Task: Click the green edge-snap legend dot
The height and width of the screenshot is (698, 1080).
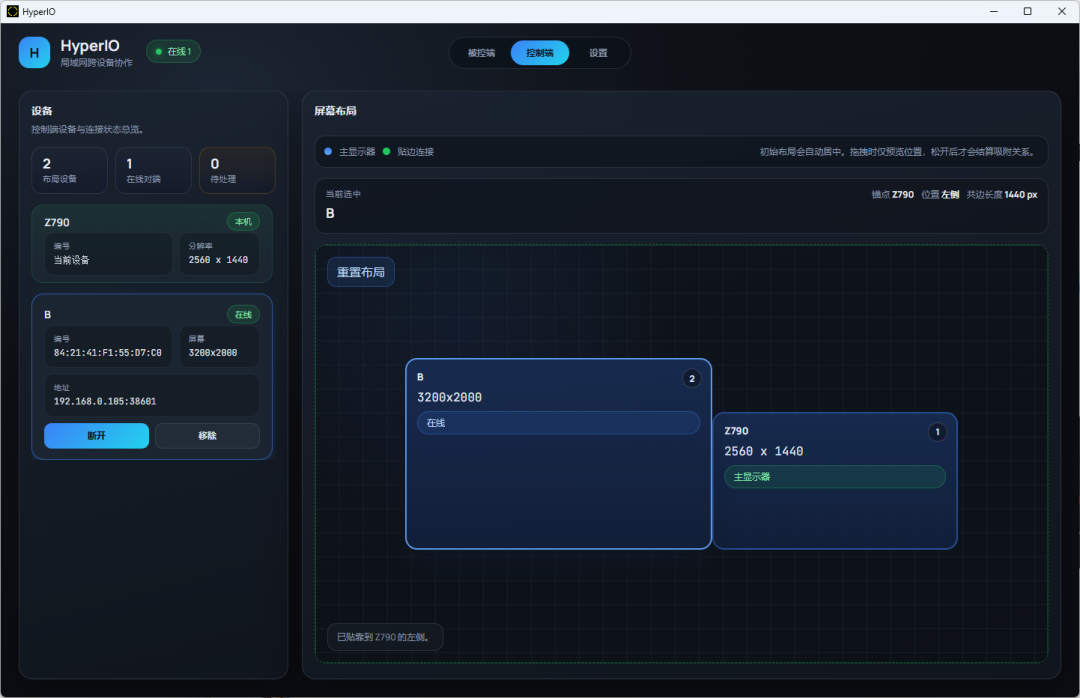Action: [x=386, y=152]
